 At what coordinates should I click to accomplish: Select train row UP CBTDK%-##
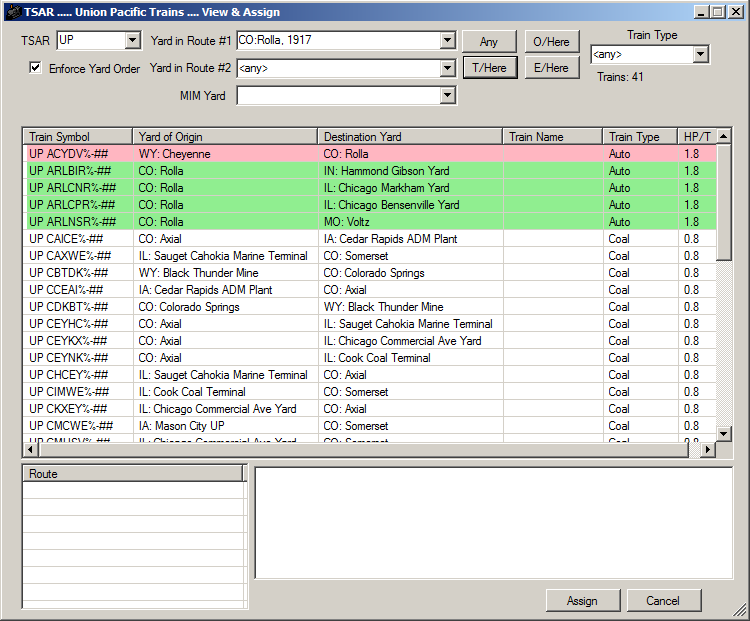[369, 273]
